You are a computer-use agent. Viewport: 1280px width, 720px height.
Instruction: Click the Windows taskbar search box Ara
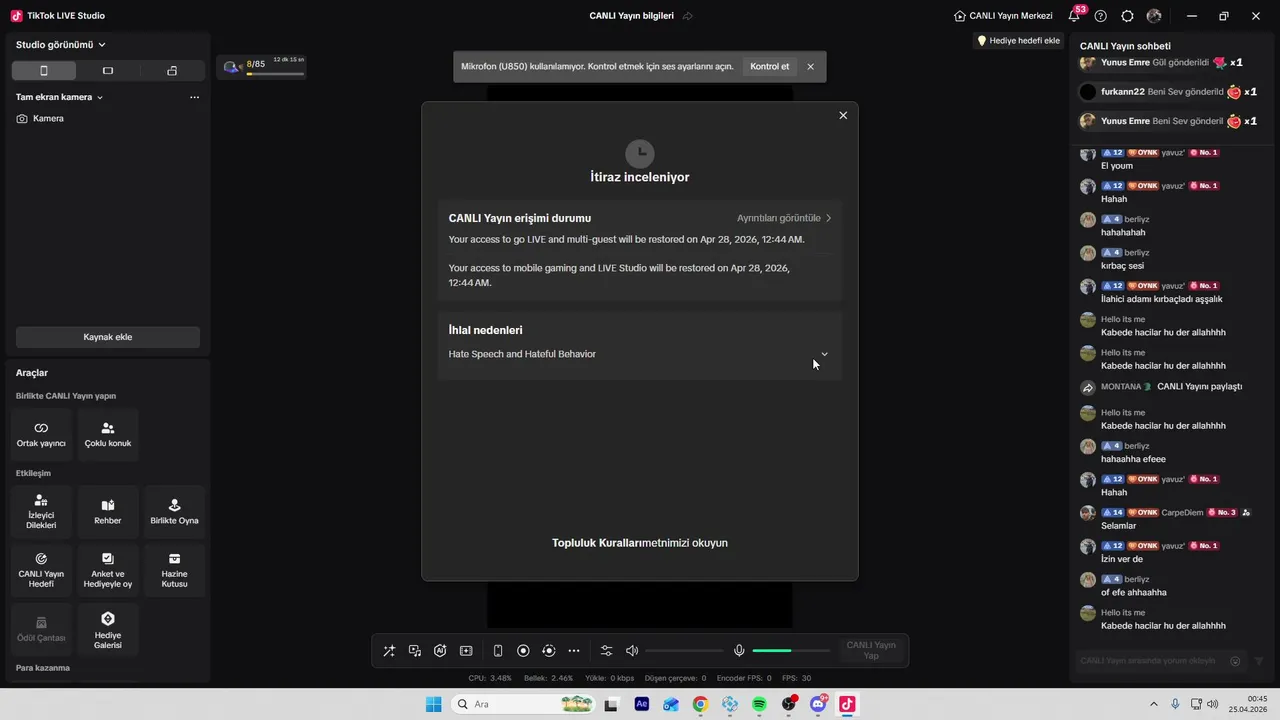tap(523, 704)
